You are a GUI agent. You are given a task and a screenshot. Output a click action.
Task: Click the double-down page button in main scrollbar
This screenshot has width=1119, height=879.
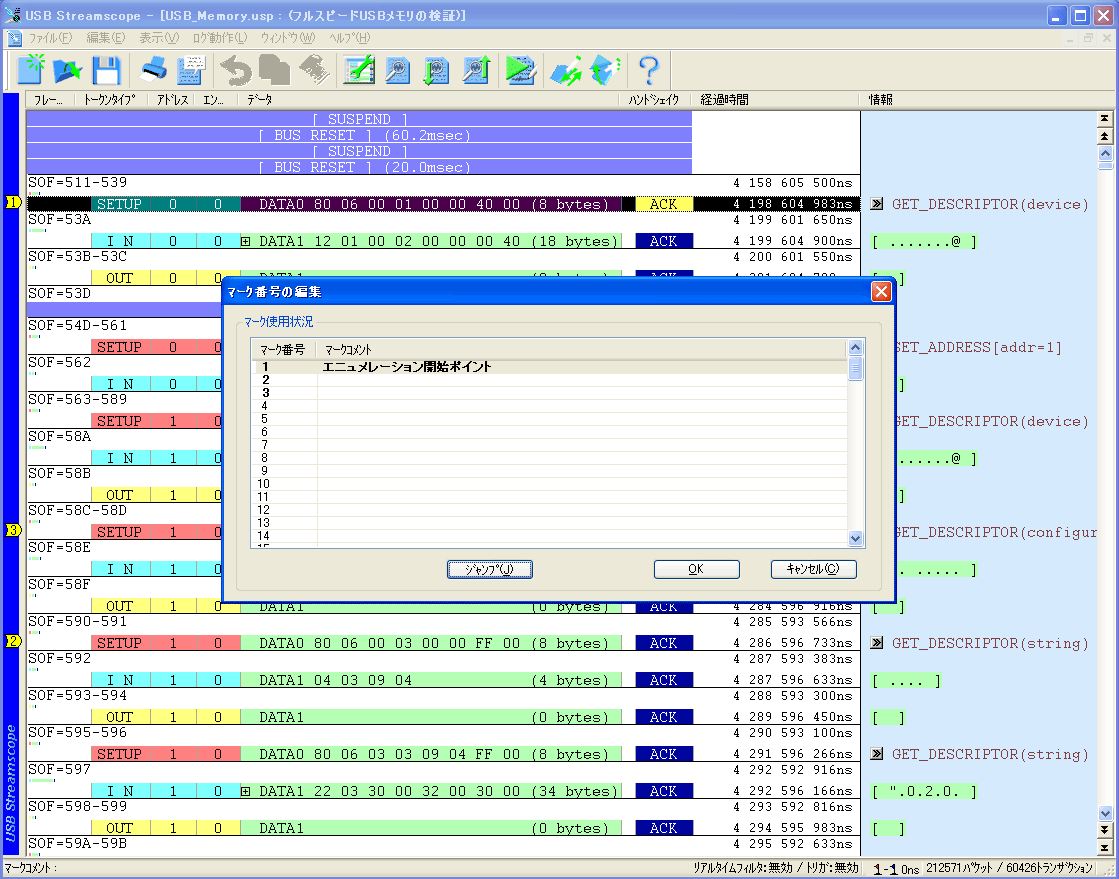click(x=1105, y=830)
